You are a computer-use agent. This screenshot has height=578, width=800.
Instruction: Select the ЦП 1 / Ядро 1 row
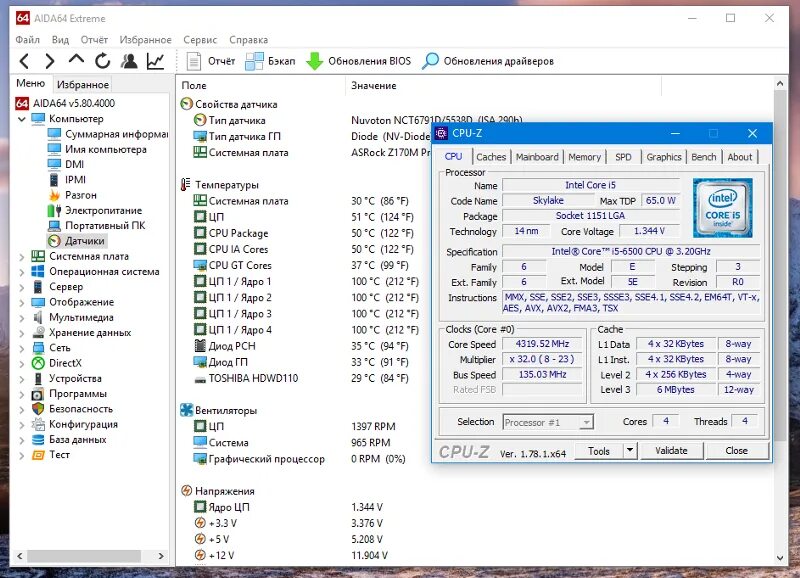click(305, 282)
